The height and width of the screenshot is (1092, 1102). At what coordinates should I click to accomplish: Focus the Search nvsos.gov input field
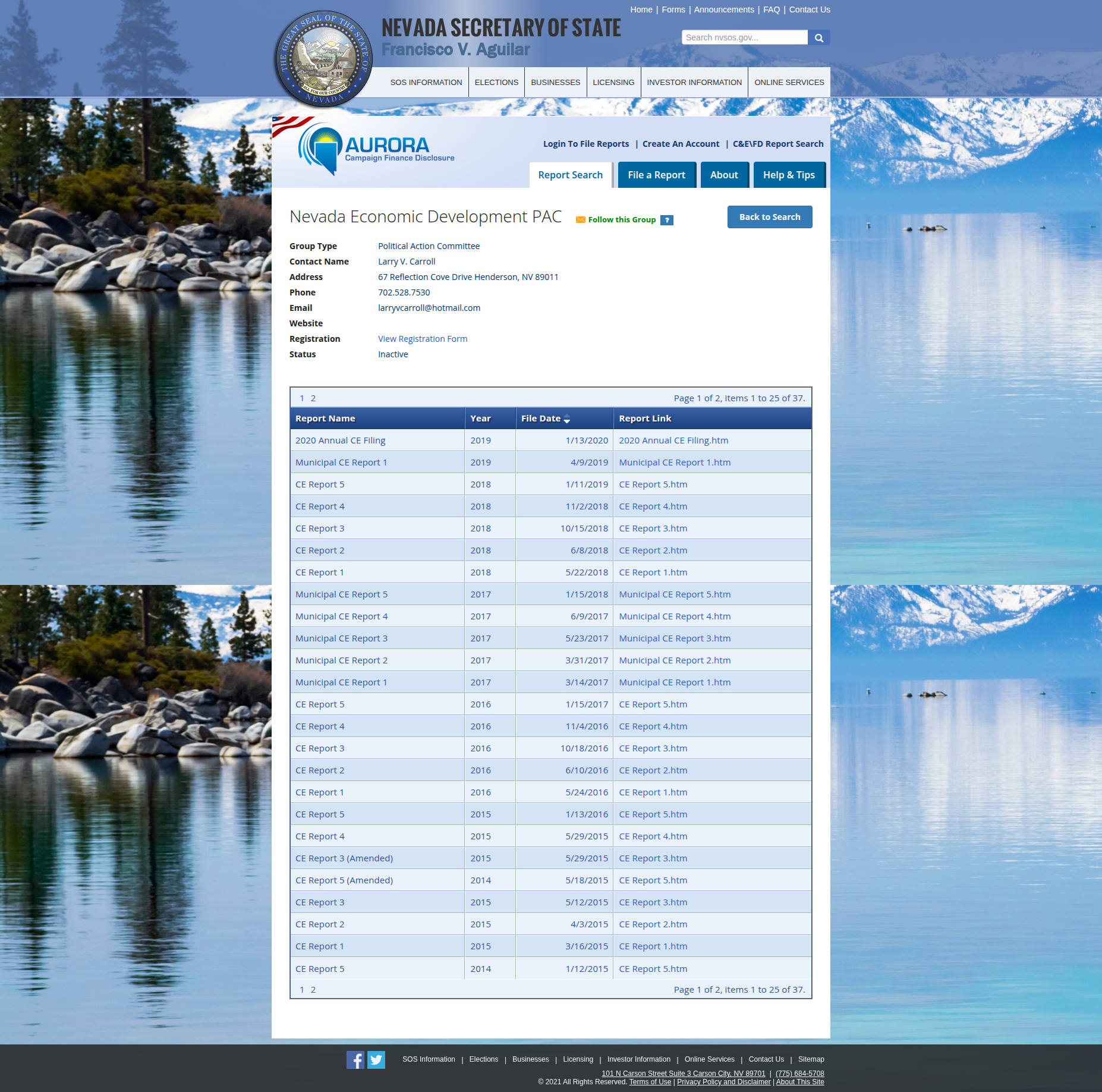(744, 37)
